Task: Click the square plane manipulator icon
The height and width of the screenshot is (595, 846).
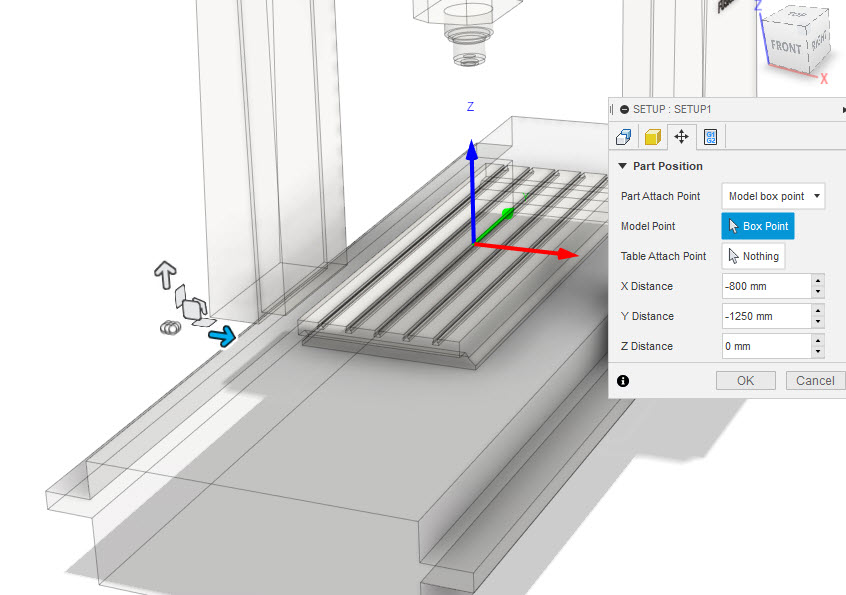Action: point(191,310)
